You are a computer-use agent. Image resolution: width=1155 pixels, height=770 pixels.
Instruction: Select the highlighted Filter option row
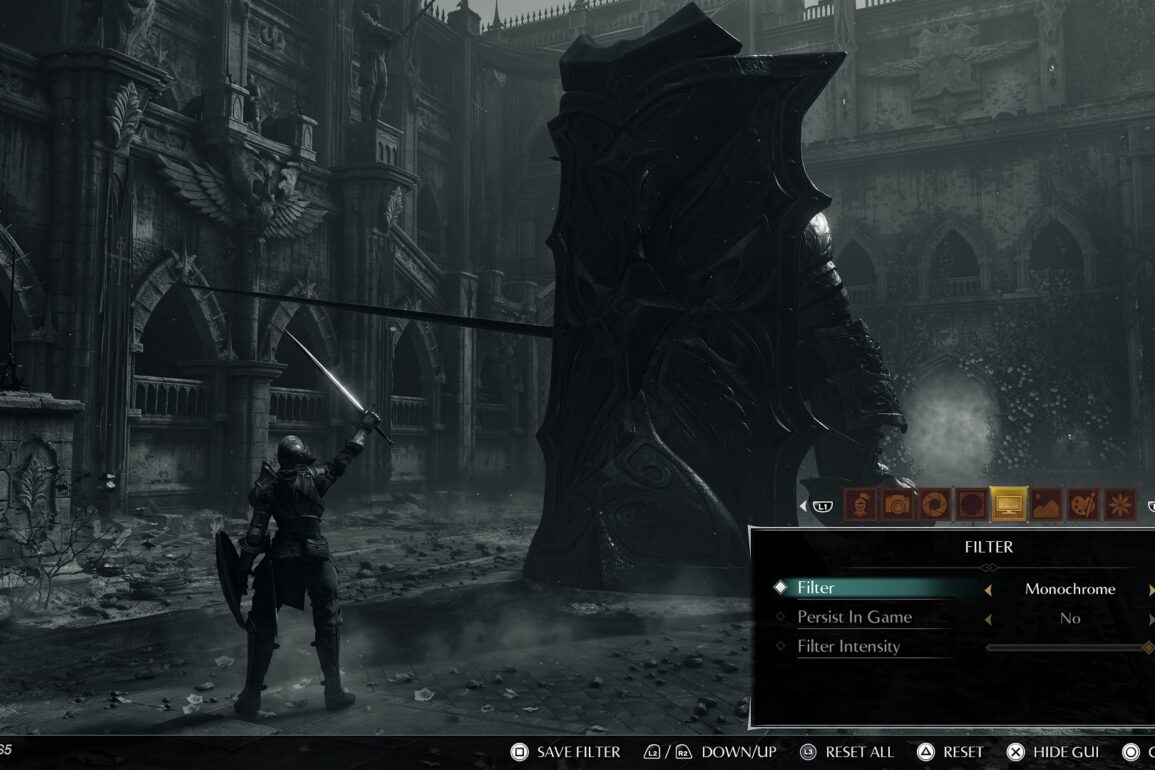pyautogui.click(x=963, y=588)
